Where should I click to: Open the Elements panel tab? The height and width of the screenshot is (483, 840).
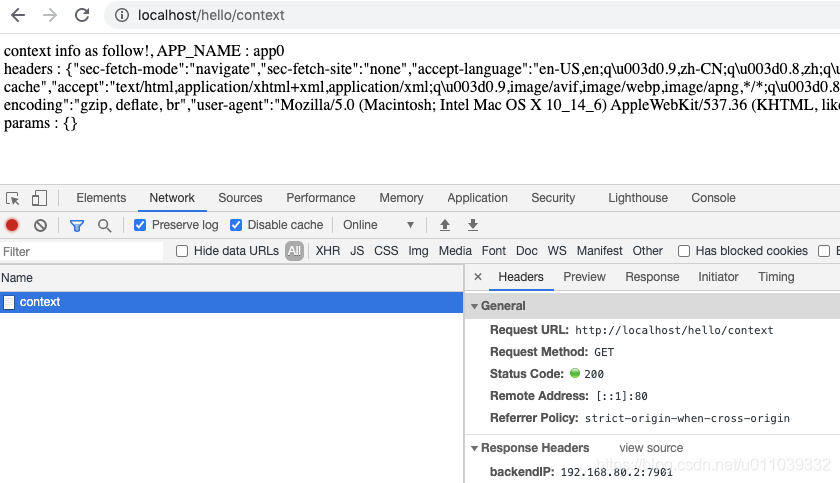(101, 198)
